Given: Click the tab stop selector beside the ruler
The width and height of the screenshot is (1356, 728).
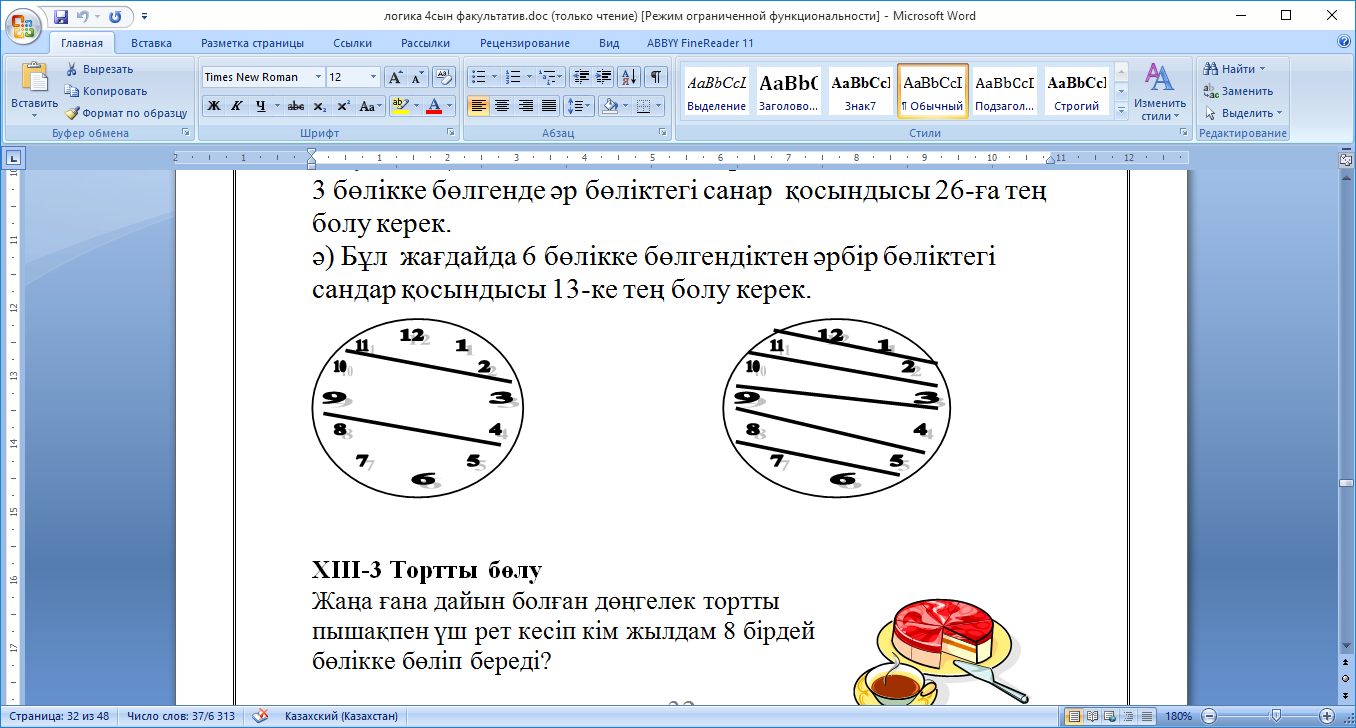Looking at the screenshot, I should [13, 157].
